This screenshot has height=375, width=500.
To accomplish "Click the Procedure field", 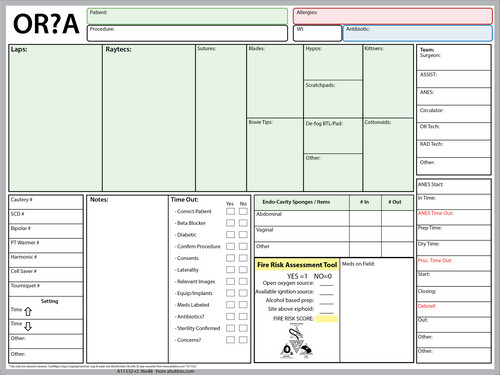I will 187,33.
